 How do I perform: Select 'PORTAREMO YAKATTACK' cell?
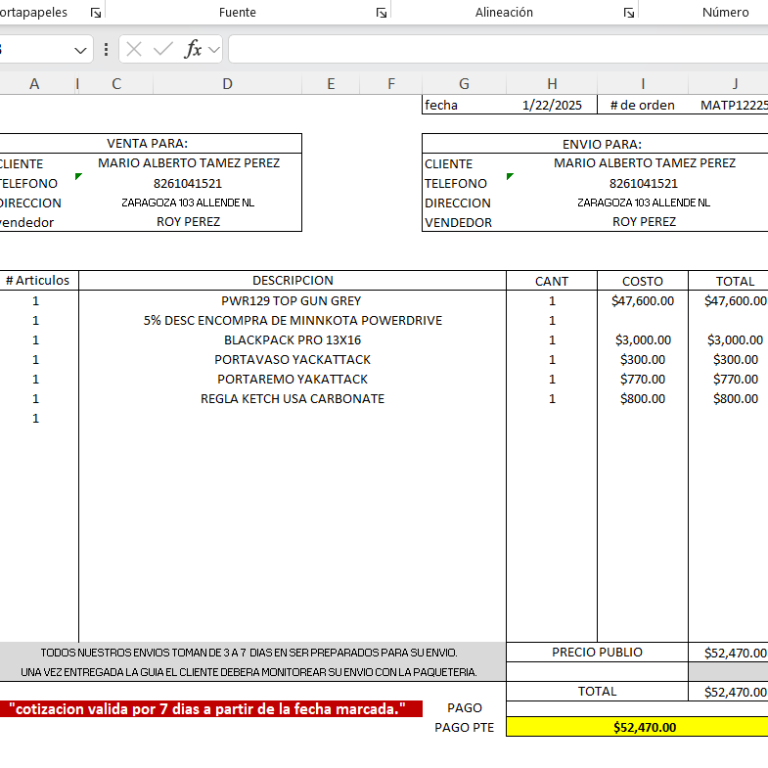tap(292, 379)
